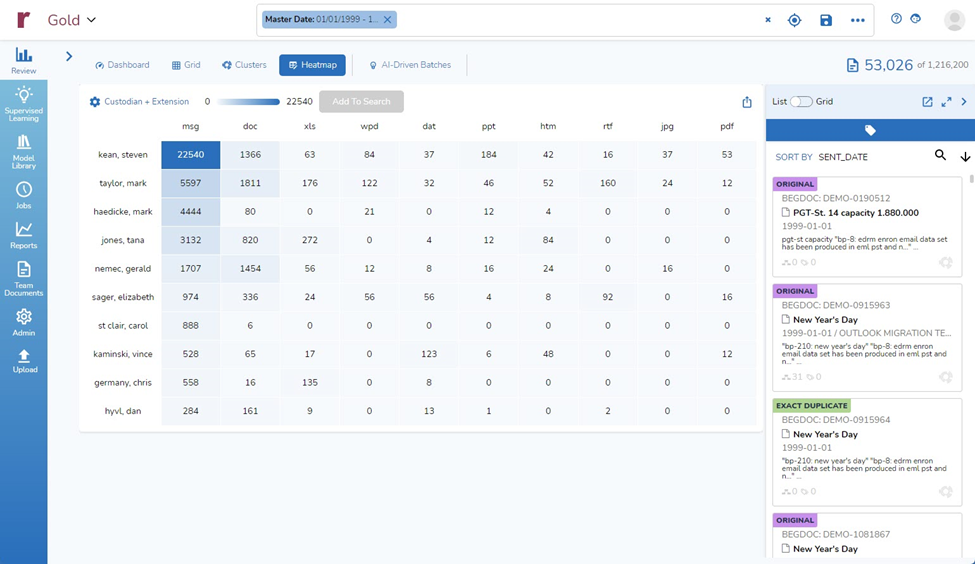This screenshot has height=564, width=975.
Task: Select cell 123 for kaminski, vince dat
Action: tap(429, 354)
